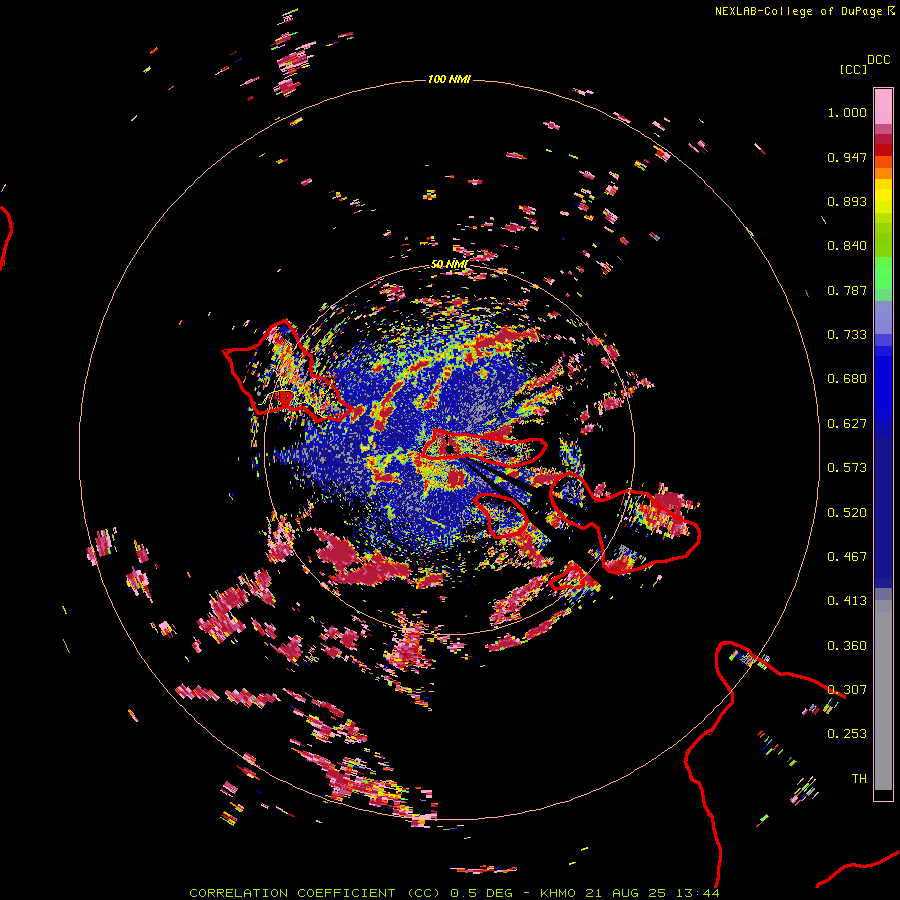Click the 0.307 color scale value
The image size is (900, 900).
847,690
